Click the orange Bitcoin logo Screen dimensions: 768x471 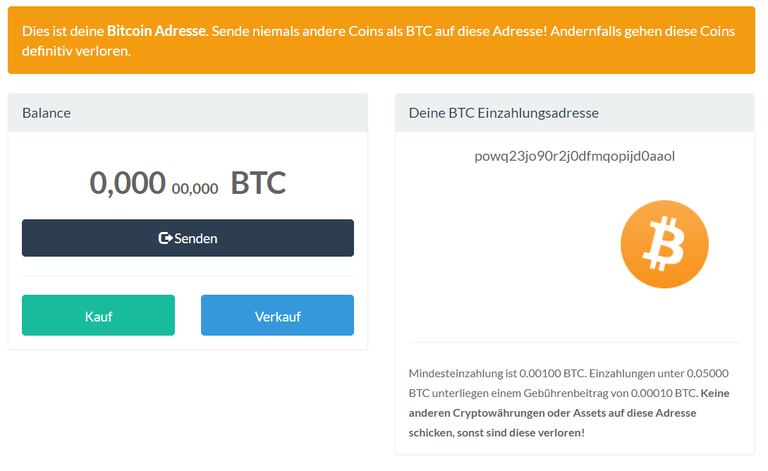point(664,244)
